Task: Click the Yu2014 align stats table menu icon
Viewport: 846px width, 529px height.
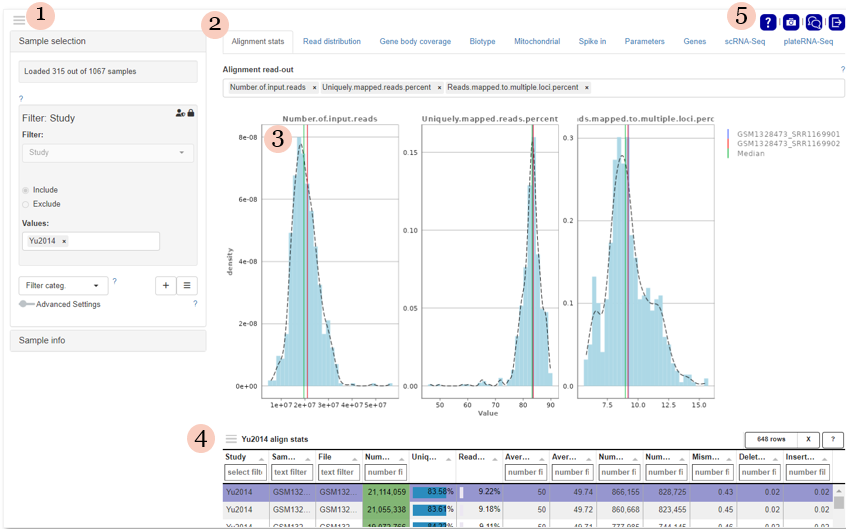Action: click(x=231, y=439)
